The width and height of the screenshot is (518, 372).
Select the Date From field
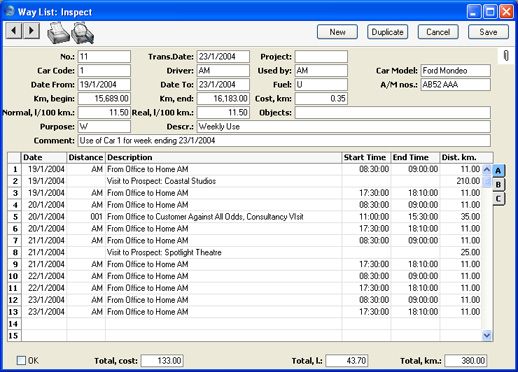pos(104,84)
